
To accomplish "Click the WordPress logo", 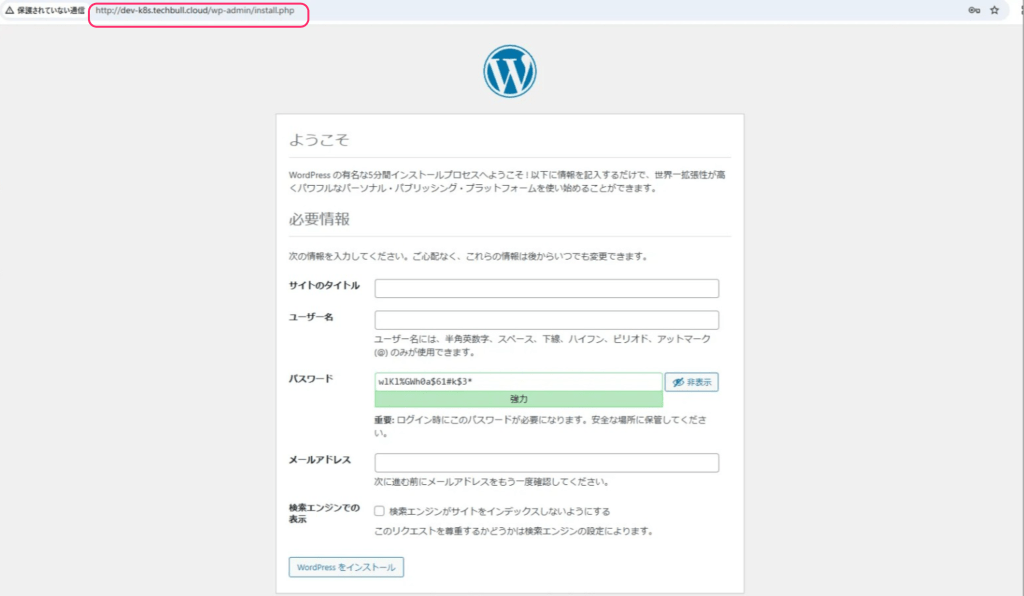I will coord(510,72).
